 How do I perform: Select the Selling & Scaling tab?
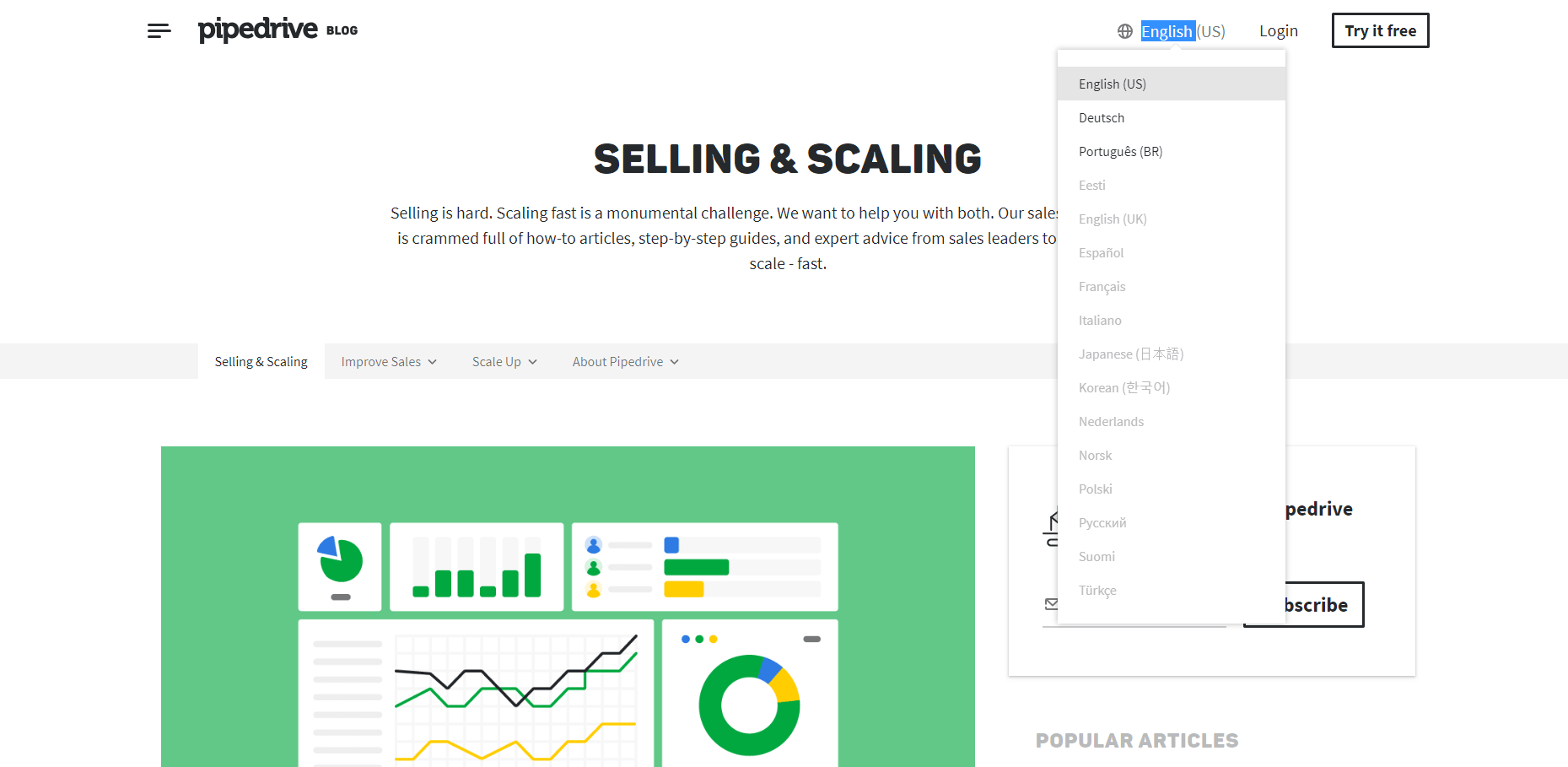click(261, 361)
